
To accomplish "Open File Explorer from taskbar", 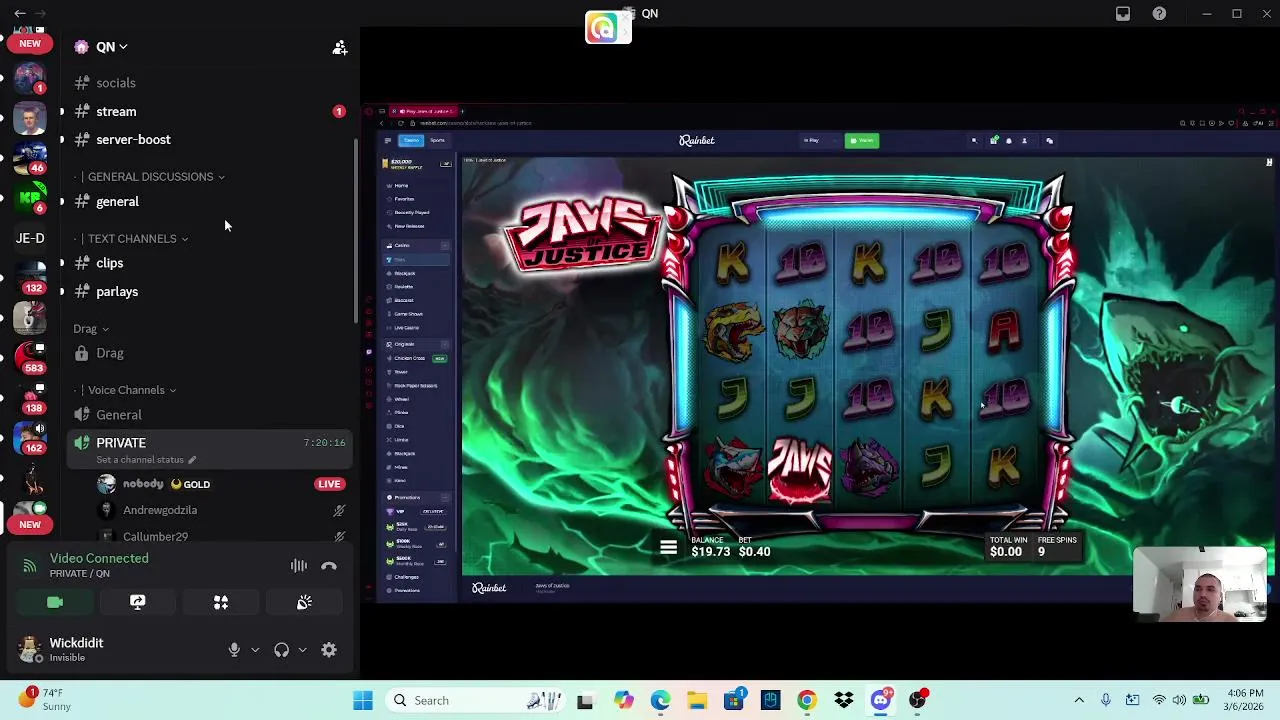I will tap(697, 700).
